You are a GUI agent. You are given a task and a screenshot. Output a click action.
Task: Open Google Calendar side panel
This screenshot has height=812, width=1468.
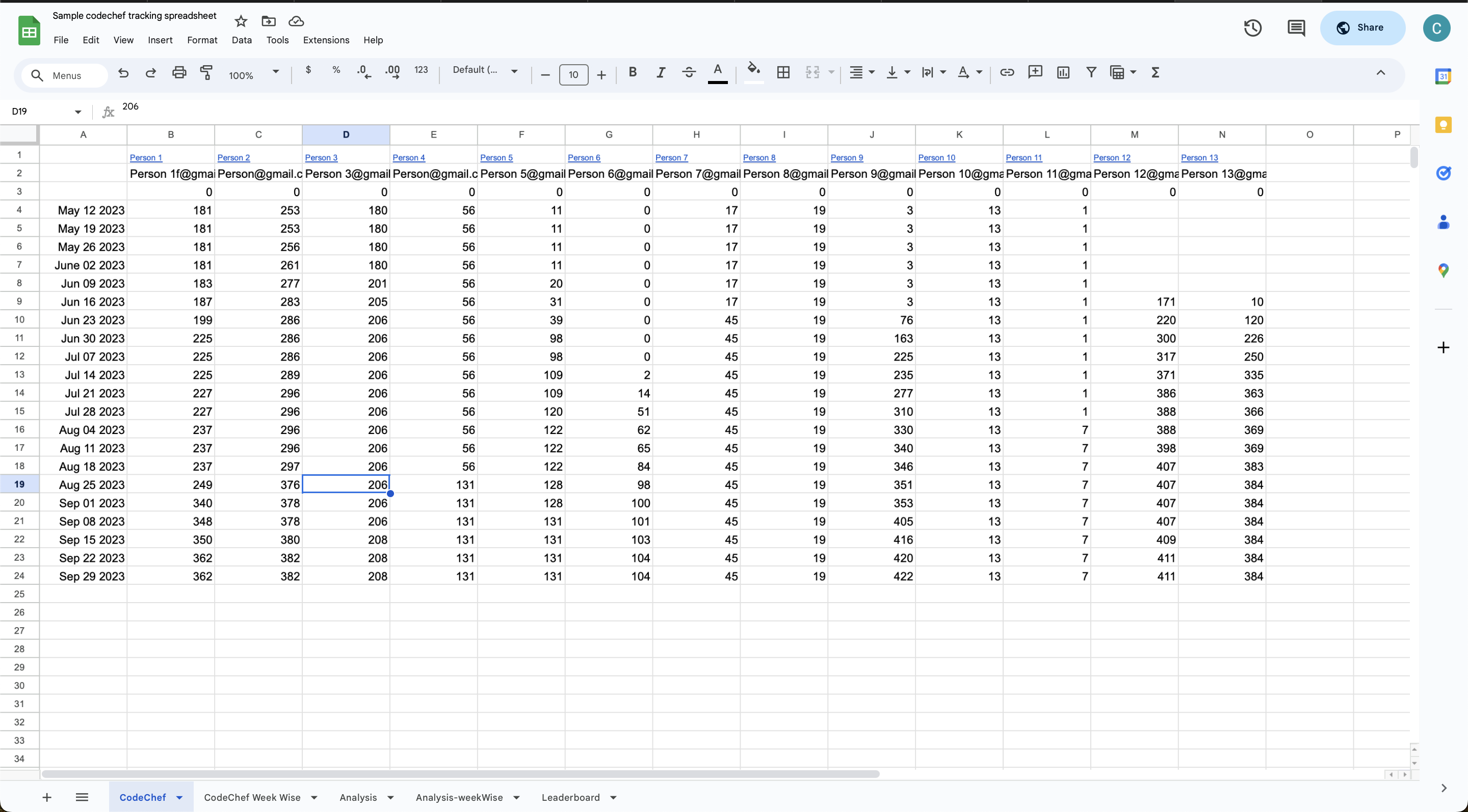click(1443, 76)
